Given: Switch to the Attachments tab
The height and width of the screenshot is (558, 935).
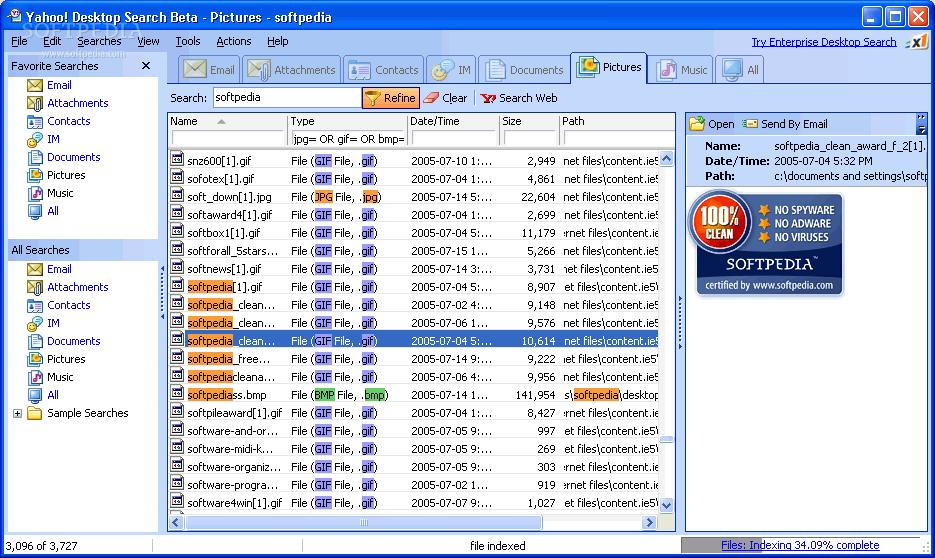Looking at the screenshot, I should (292, 70).
